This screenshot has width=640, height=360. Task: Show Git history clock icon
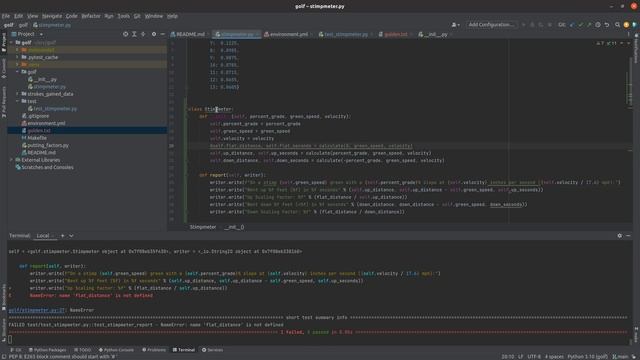598,25
